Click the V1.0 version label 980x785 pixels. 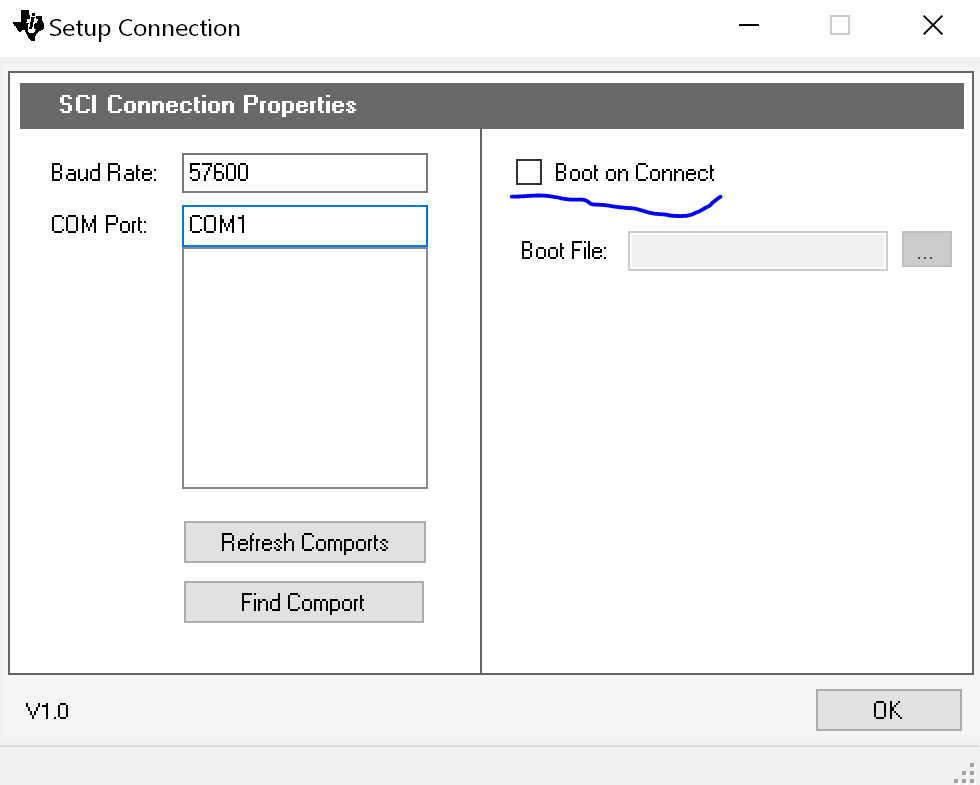point(47,711)
